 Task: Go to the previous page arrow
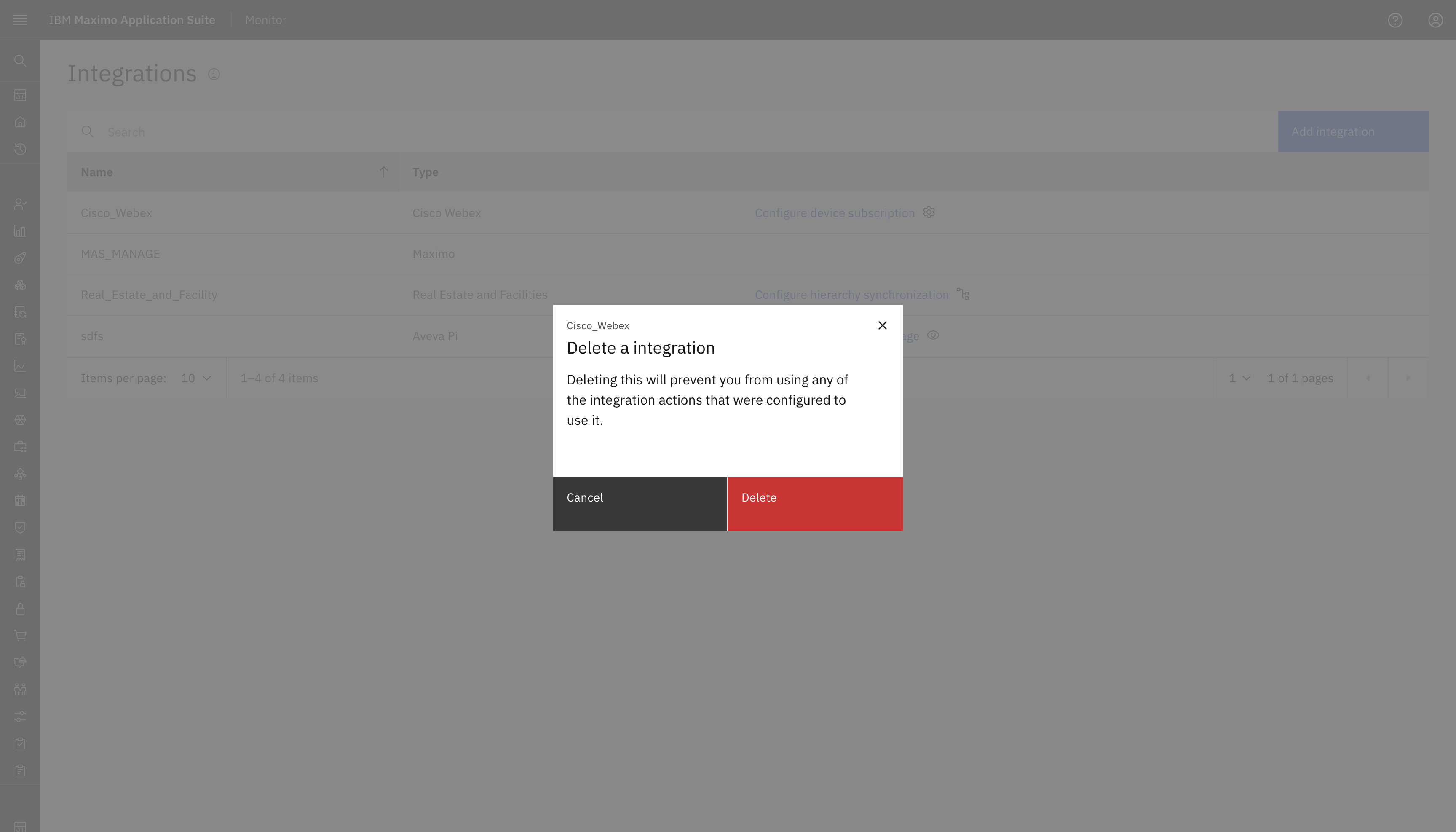click(1368, 378)
